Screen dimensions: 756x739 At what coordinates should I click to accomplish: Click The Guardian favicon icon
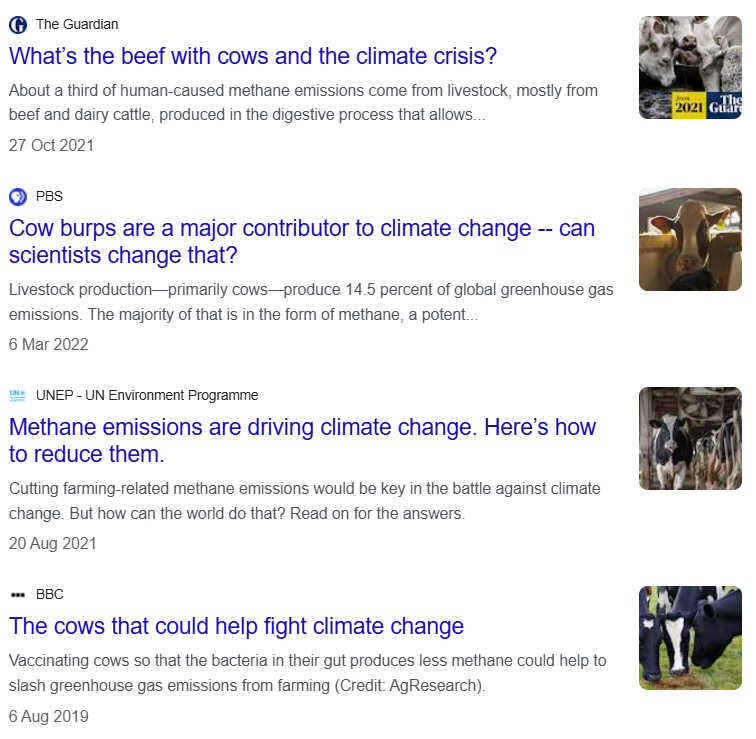pyautogui.click(x=18, y=25)
